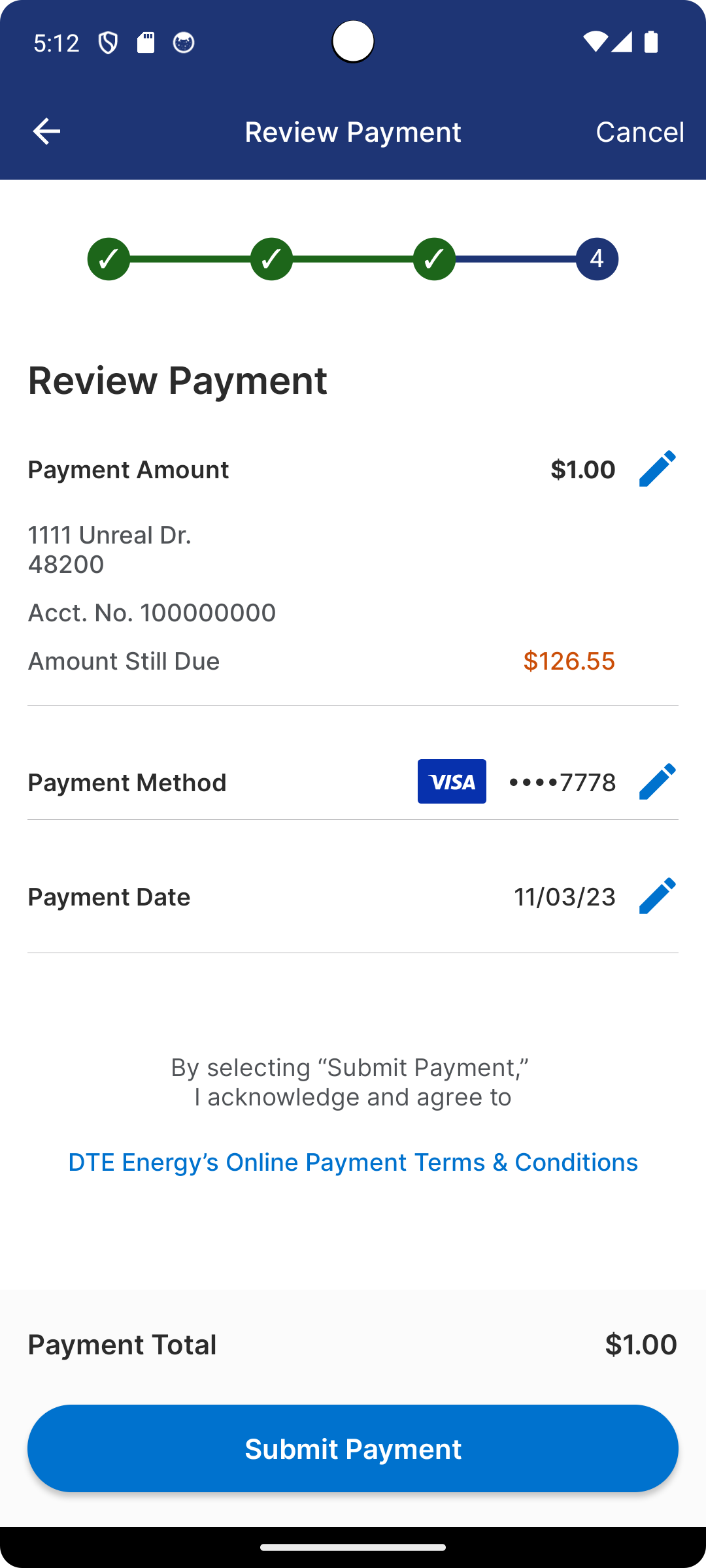Tap the 11/03/23 payment date value
The height and width of the screenshot is (1568, 706).
565,897
